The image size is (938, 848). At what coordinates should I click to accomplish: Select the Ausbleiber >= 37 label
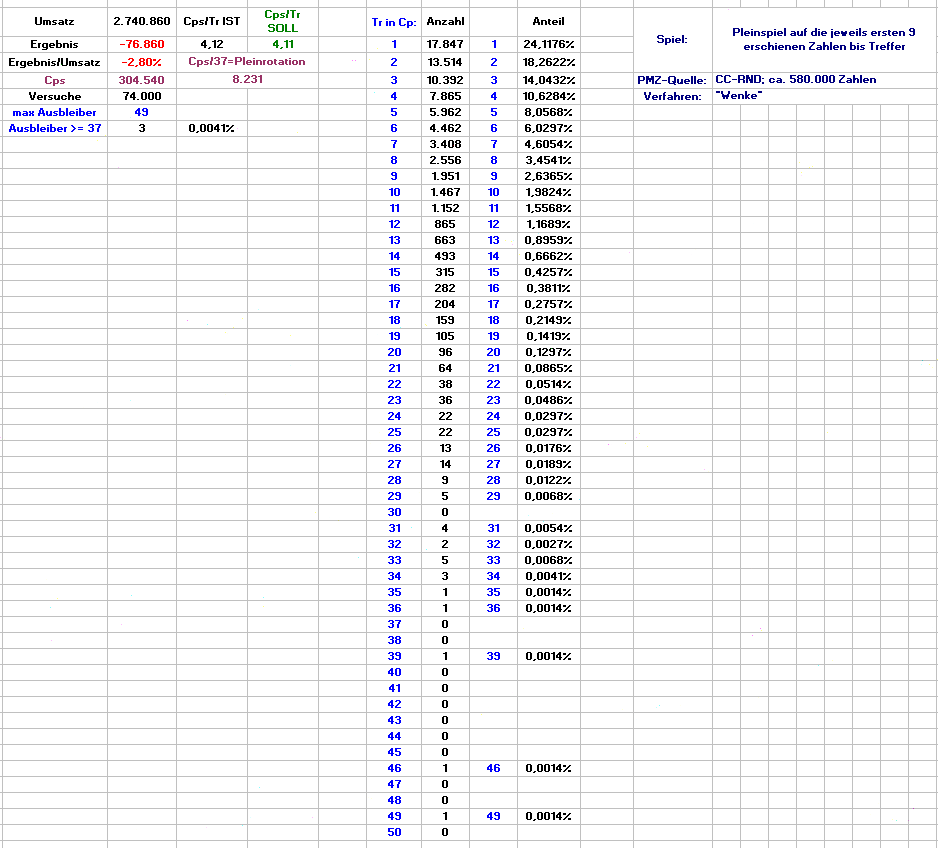point(54,129)
